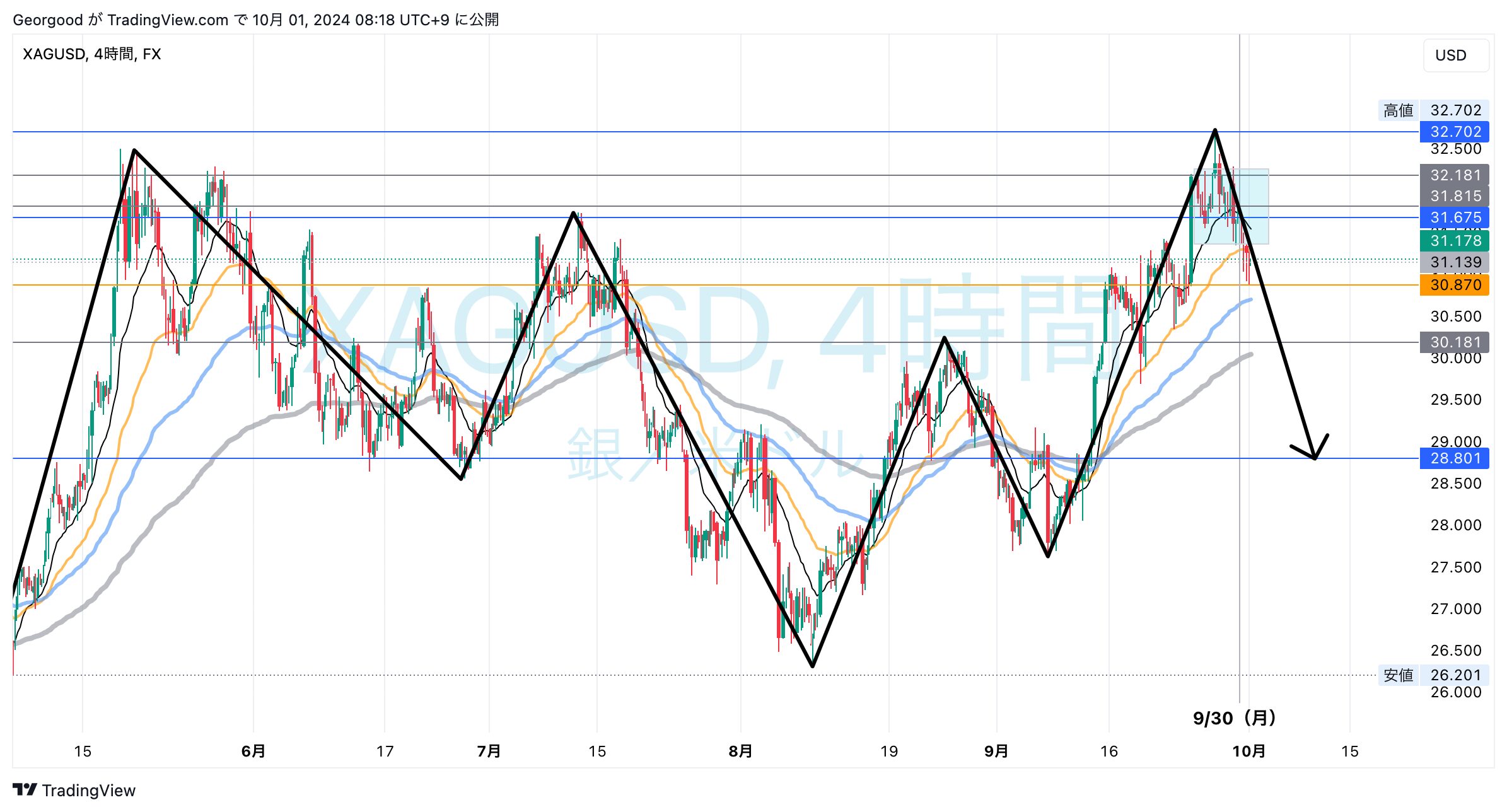Click the gray 31.815 price label
This screenshot has height=812, width=1507.
coord(1454,196)
